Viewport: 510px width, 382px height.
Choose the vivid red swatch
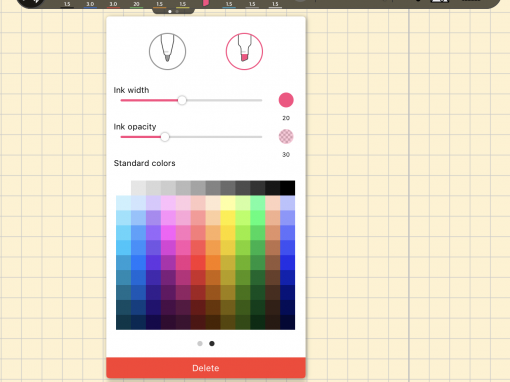(198, 263)
